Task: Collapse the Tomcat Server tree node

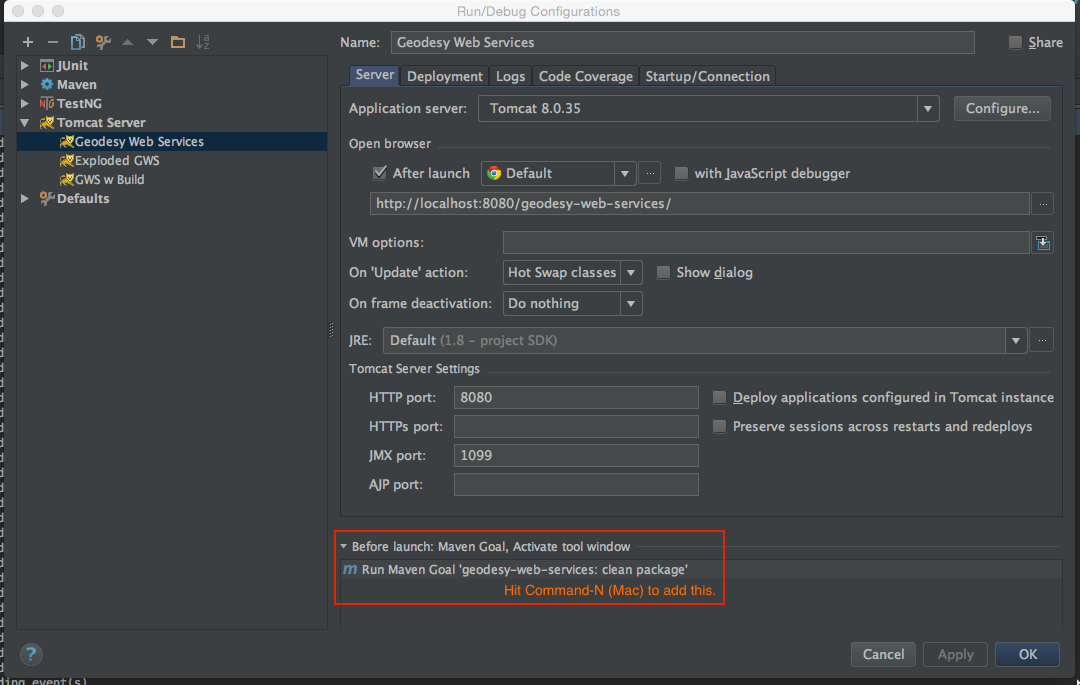Action: tap(25, 123)
